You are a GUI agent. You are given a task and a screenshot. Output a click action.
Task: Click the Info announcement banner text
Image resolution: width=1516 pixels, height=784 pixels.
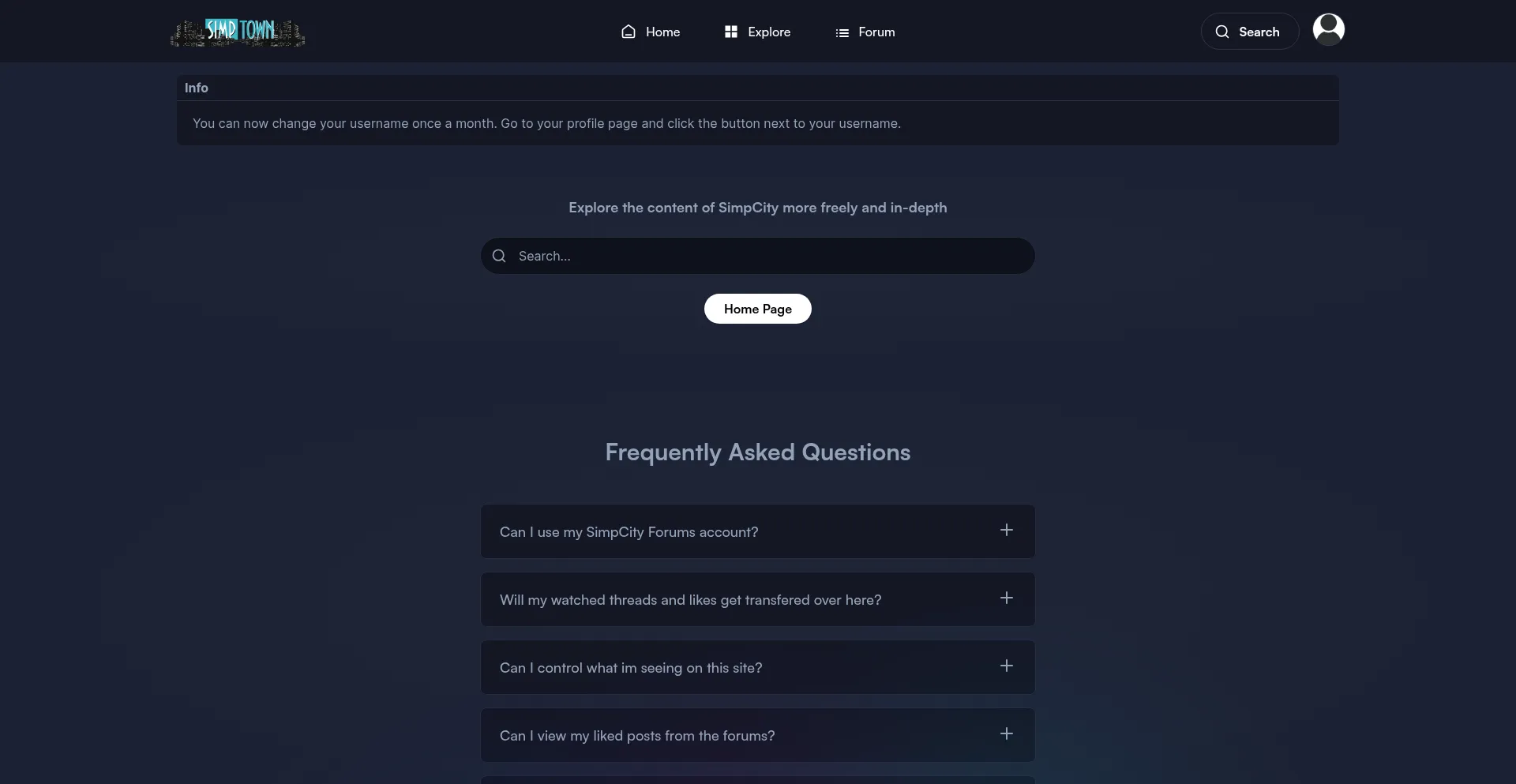546,123
